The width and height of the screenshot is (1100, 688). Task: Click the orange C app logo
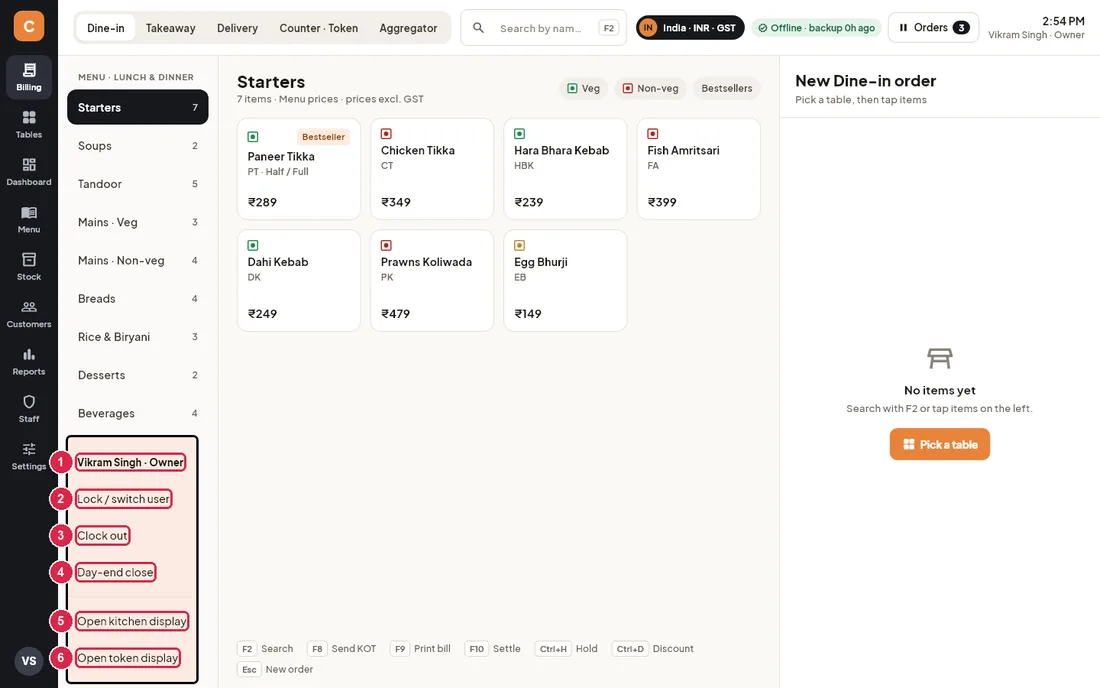coord(29,27)
